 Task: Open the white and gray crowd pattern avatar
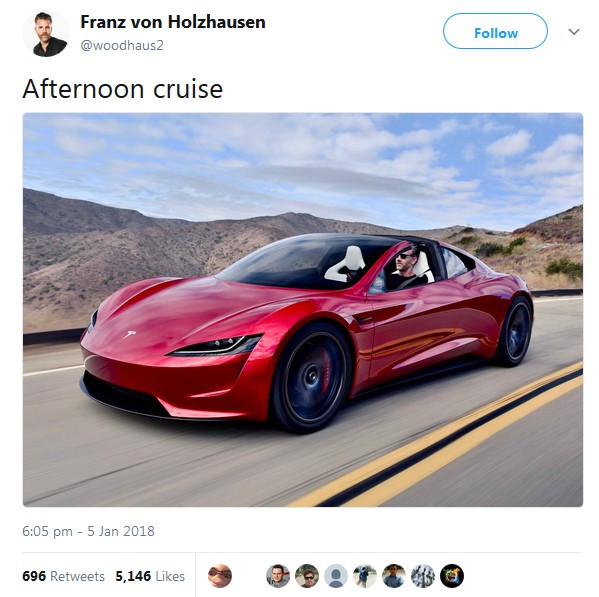pos(423,576)
